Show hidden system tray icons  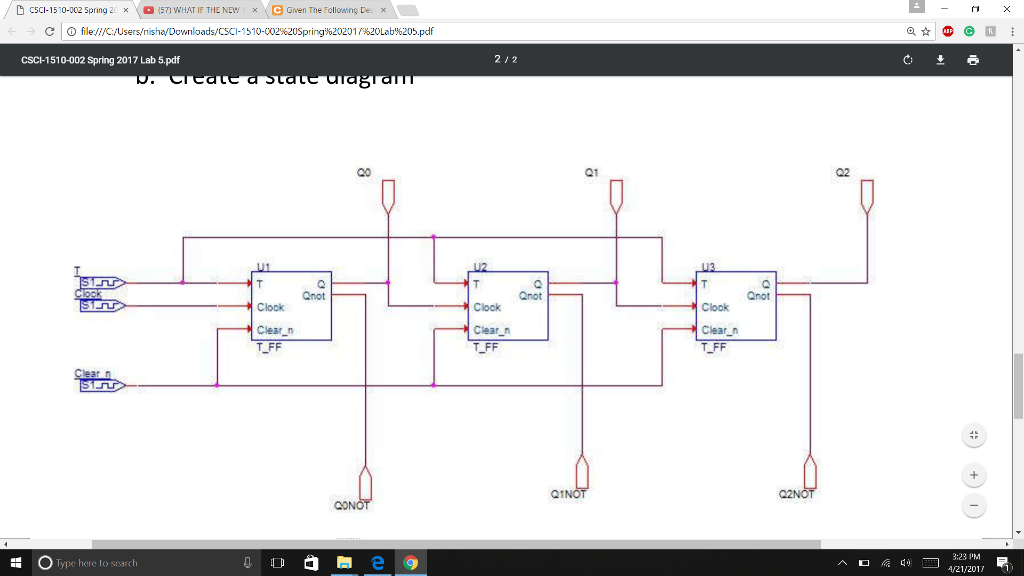coord(842,563)
